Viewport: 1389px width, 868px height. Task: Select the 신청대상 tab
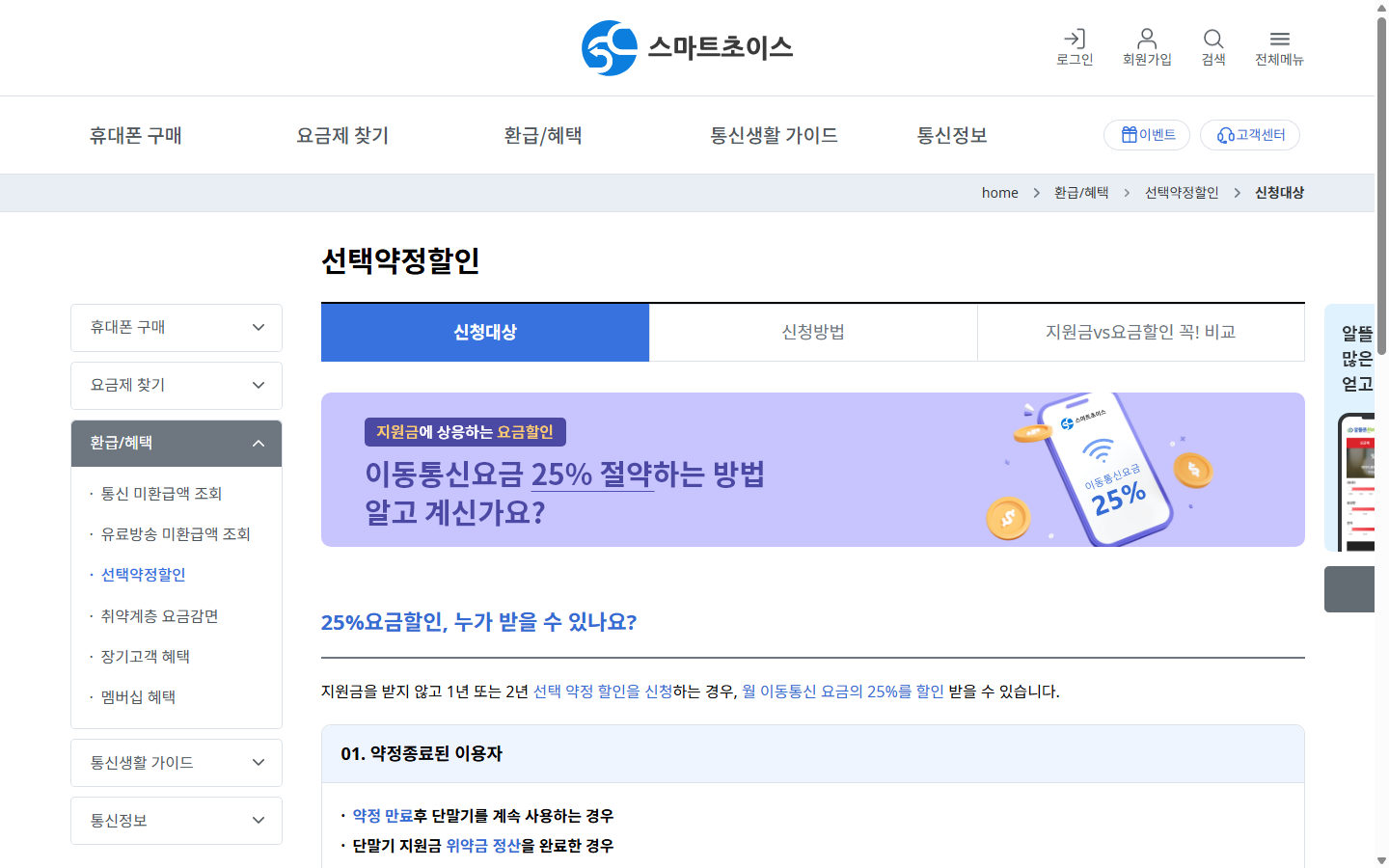pyautogui.click(x=485, y=333)
